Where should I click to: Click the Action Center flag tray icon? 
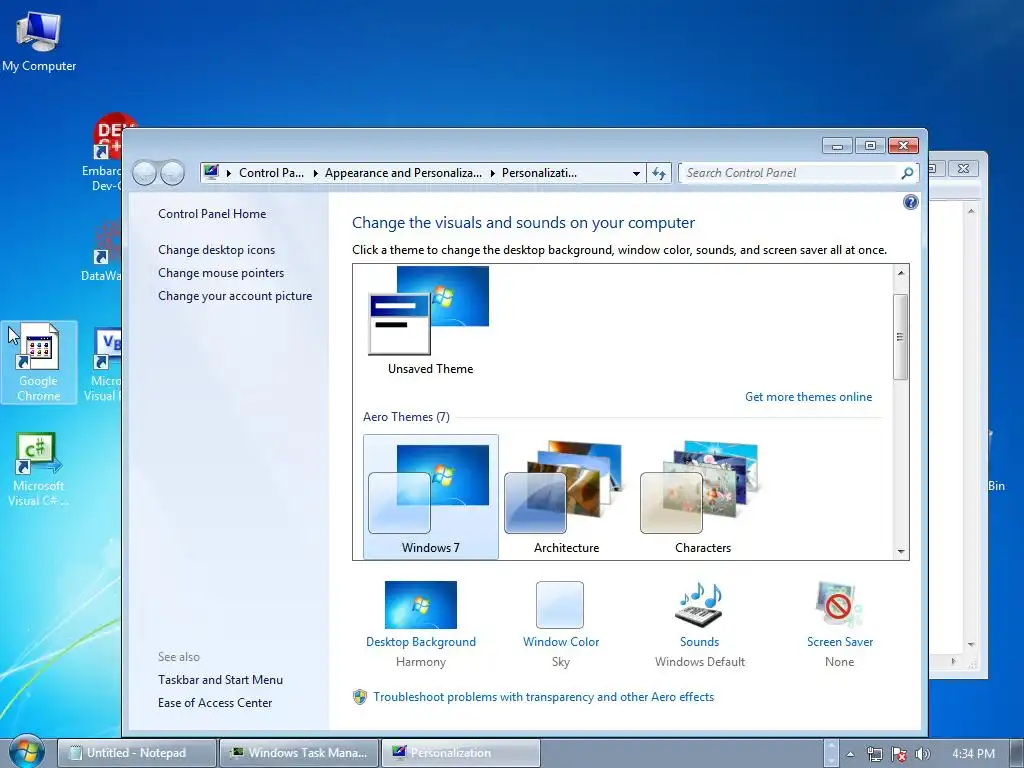tap(899, 754)
